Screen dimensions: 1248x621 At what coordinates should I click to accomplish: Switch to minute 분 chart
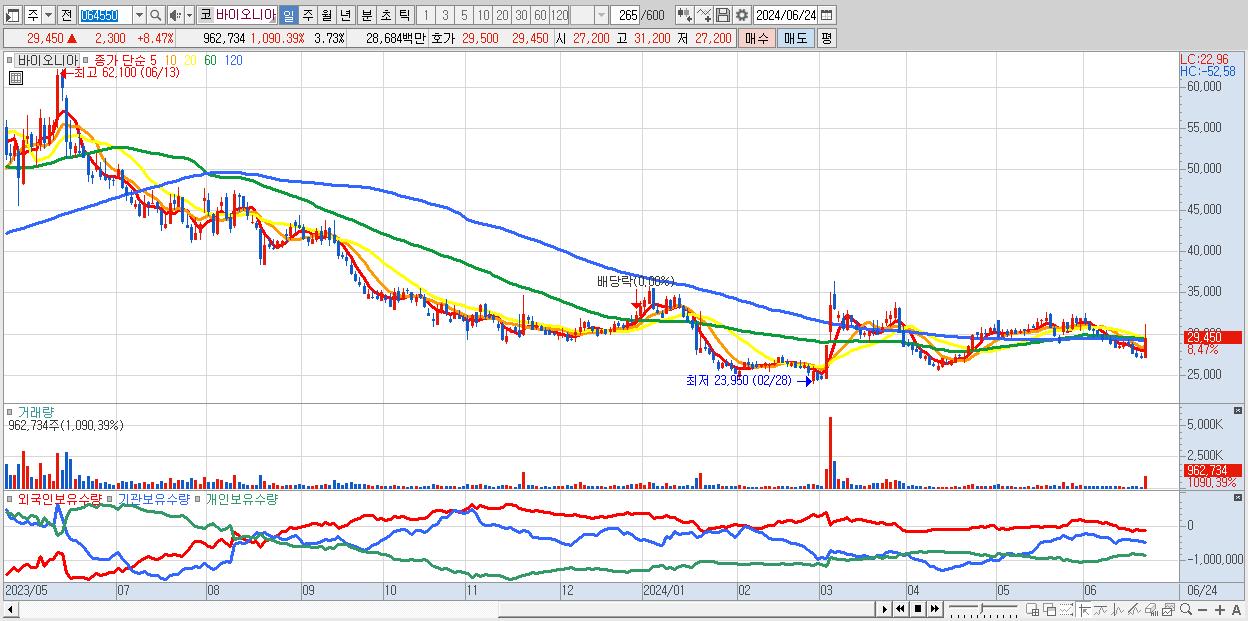(x=367, y=16)
